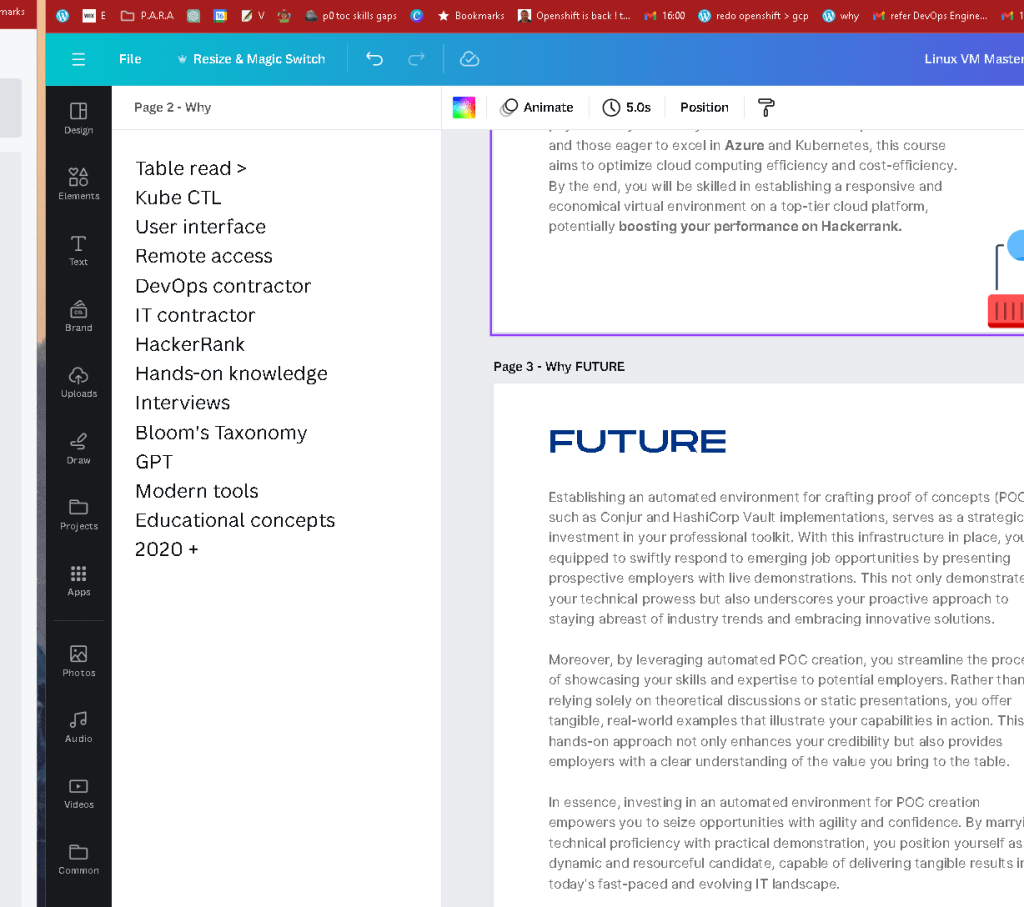The height and width of the screenshot is (907, 1024).
Task: Open the P.A.R.A bookmarks folder
Action: (x=148, y=16)
